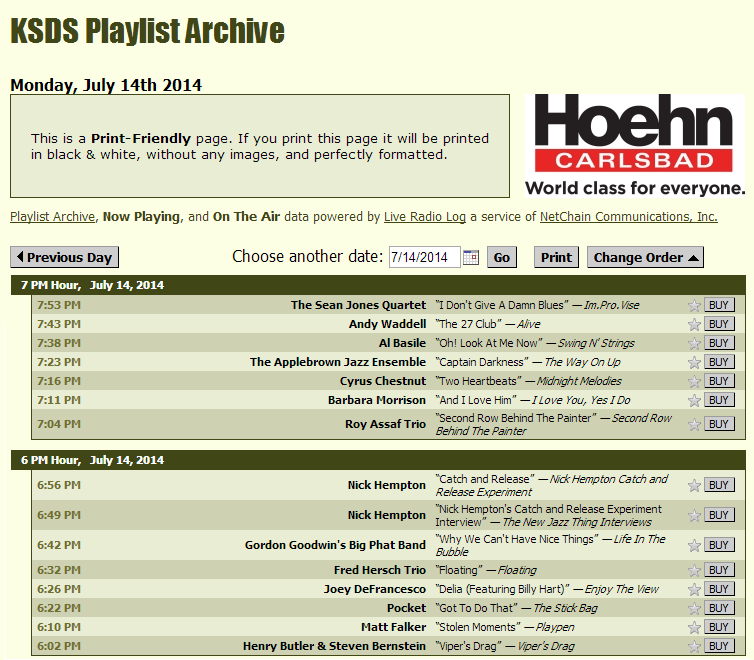Click artist name The Sean Jones Quartet

point(358,305)
